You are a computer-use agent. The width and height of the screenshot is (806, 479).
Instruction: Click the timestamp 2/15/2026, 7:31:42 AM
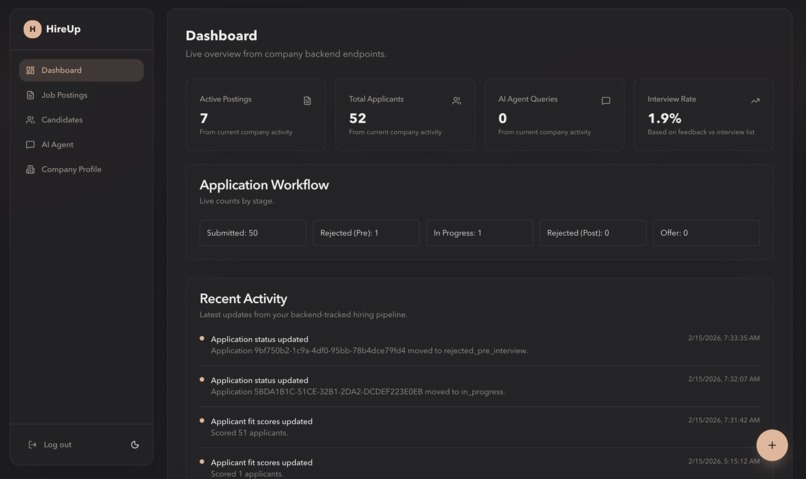tap(724, 420)
